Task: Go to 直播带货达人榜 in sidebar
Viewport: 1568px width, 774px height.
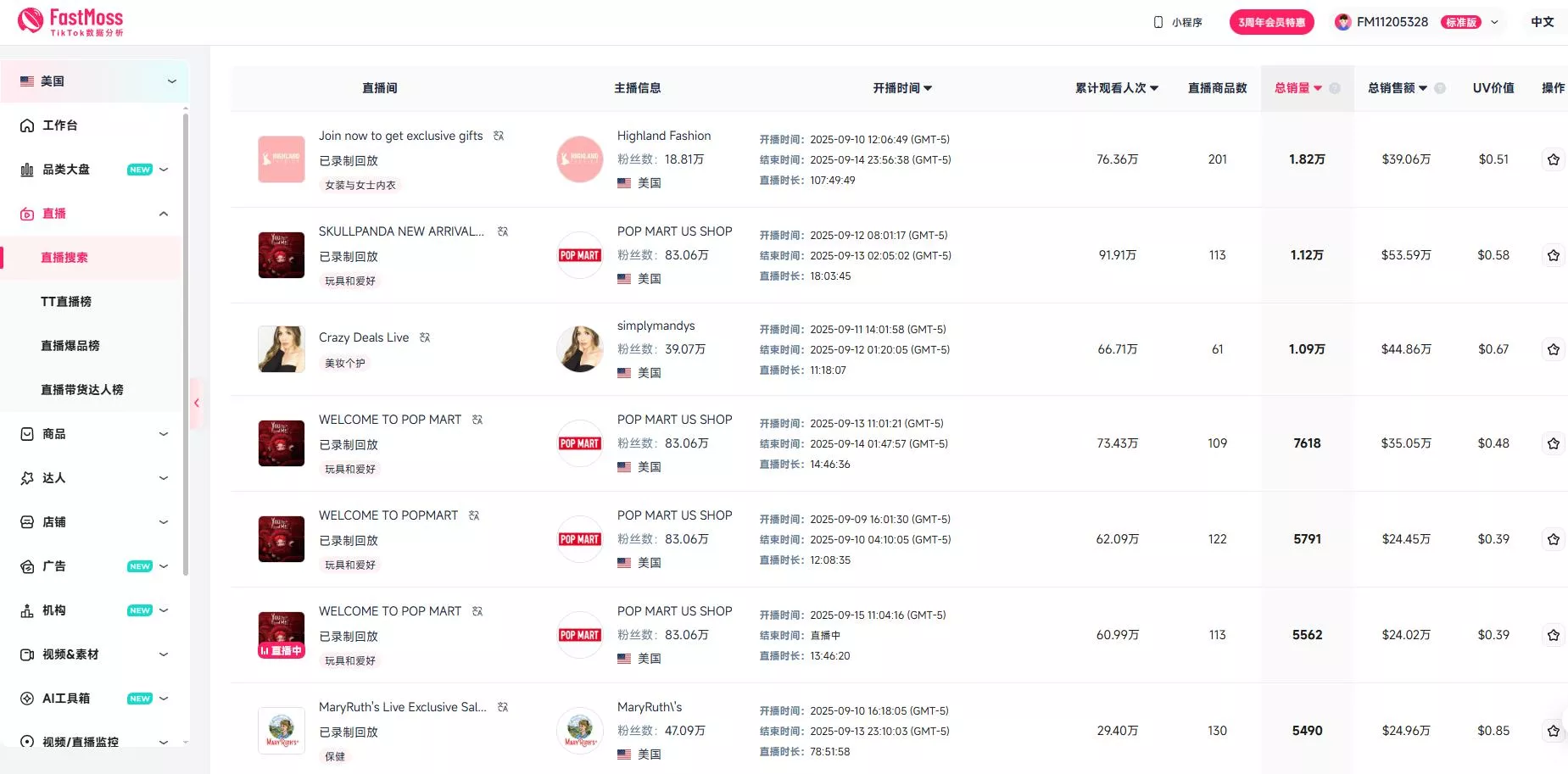Action: click(x=82, y=390)
